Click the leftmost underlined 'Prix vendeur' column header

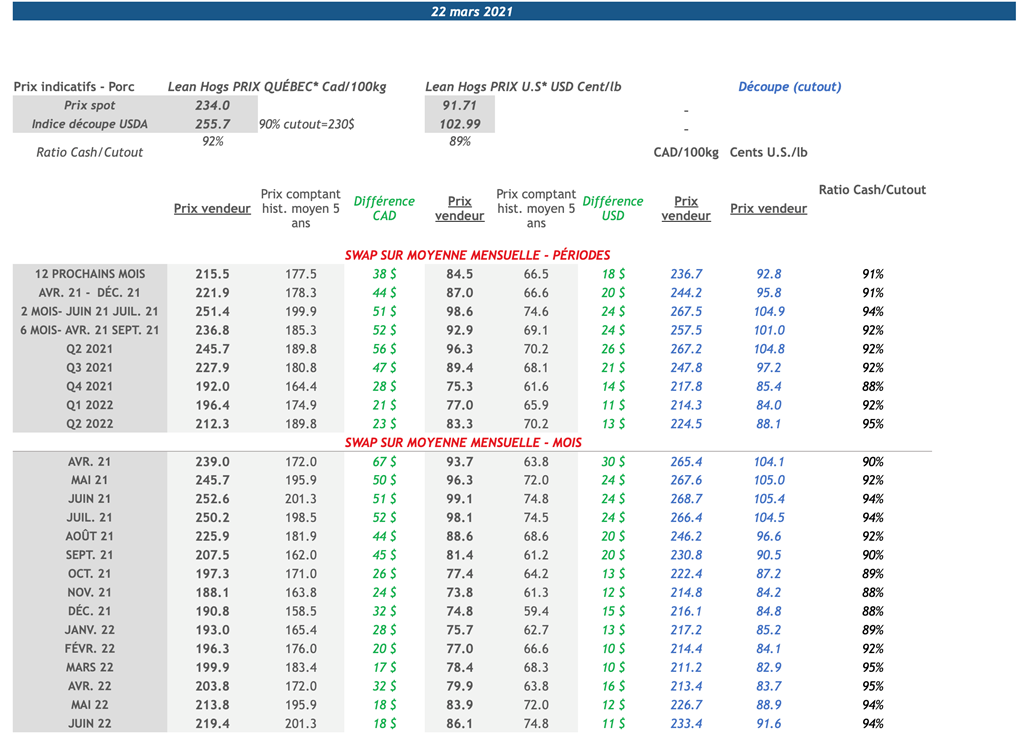pyautogui.click(x=212, y=209)
